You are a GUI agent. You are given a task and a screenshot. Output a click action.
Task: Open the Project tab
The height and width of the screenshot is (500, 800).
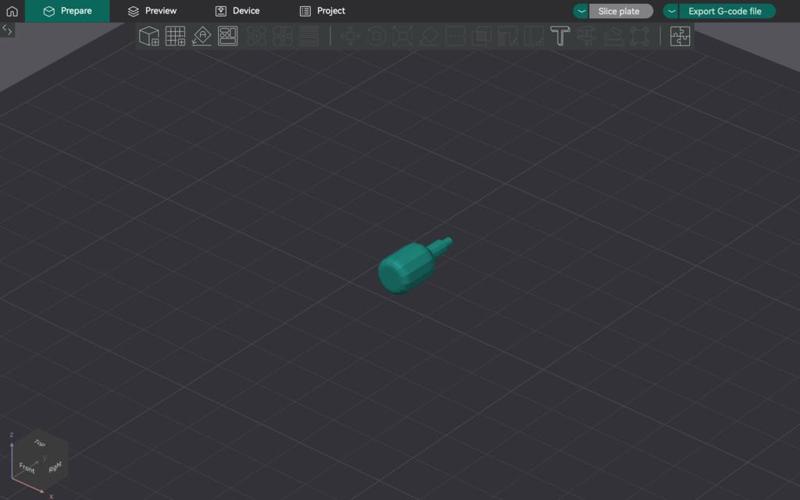(x=322, y=11)
